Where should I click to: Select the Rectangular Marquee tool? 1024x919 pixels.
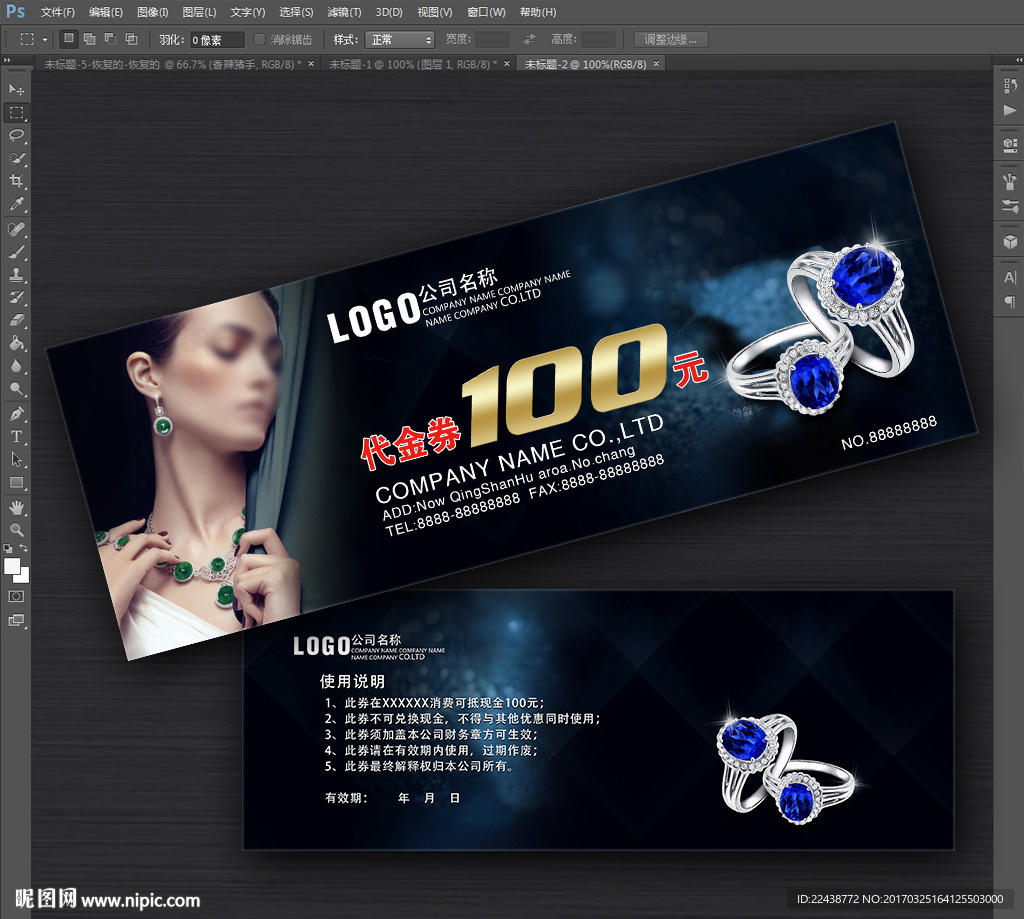[16, 112]
